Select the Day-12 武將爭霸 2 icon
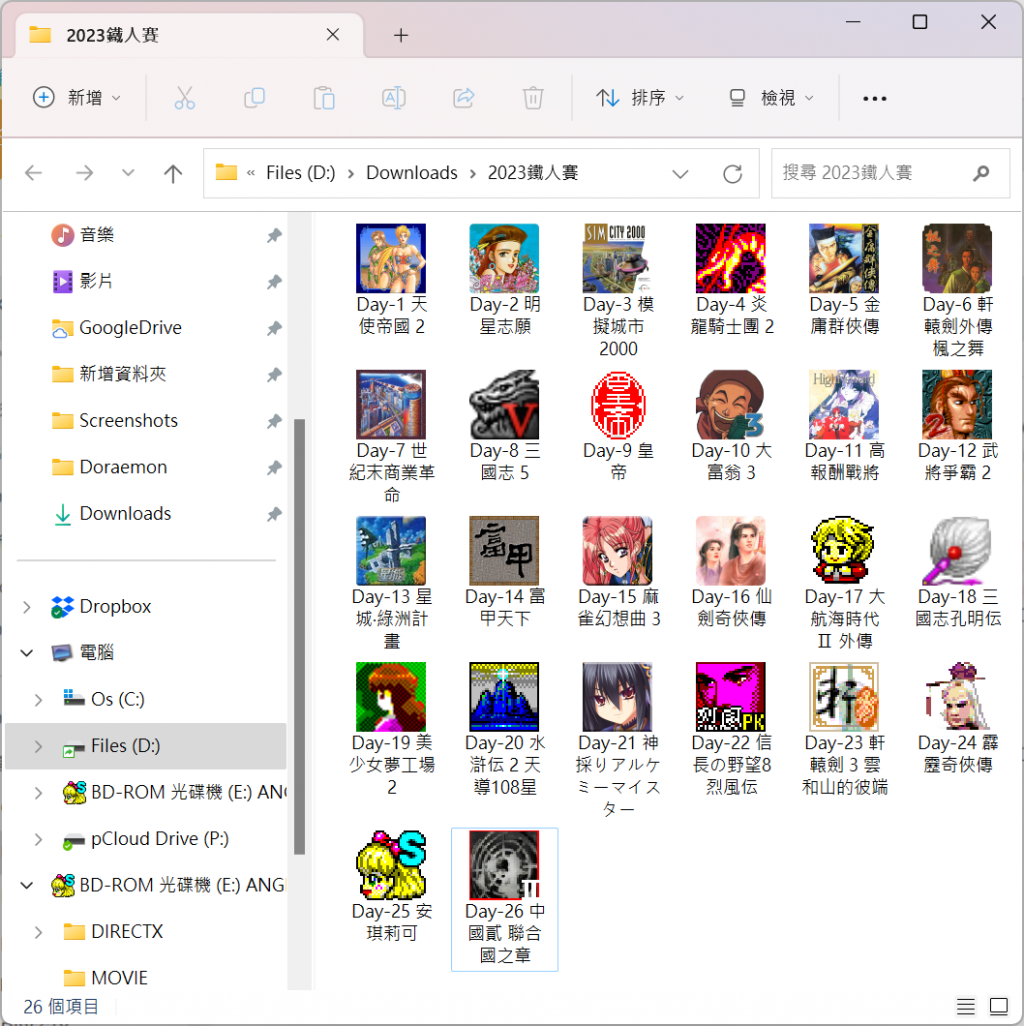This screenshot has width=1024, height=1026. [x=957, y=426]
